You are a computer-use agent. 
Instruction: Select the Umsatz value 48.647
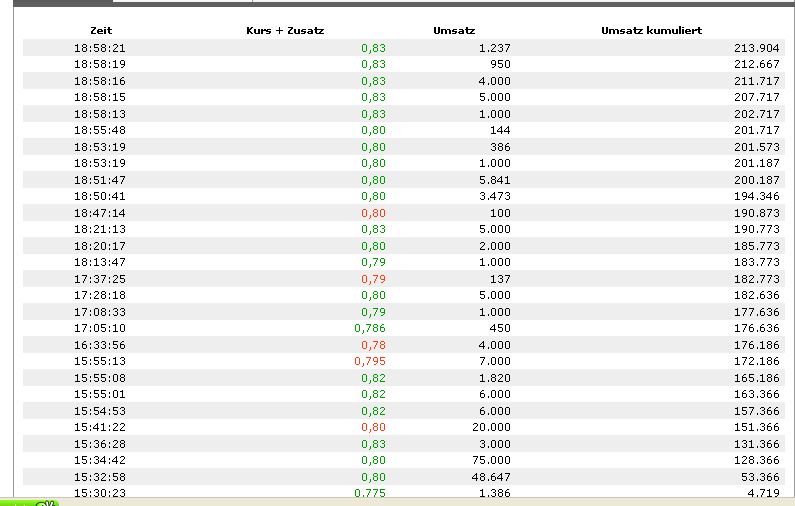491,476
